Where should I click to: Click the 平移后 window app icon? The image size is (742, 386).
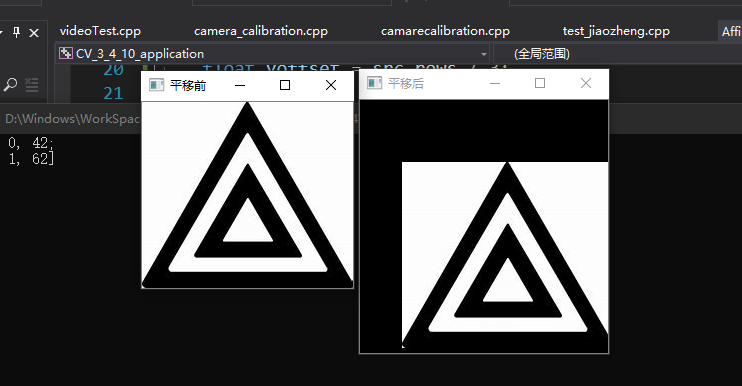pyautogui.click(x=374, y=83)
